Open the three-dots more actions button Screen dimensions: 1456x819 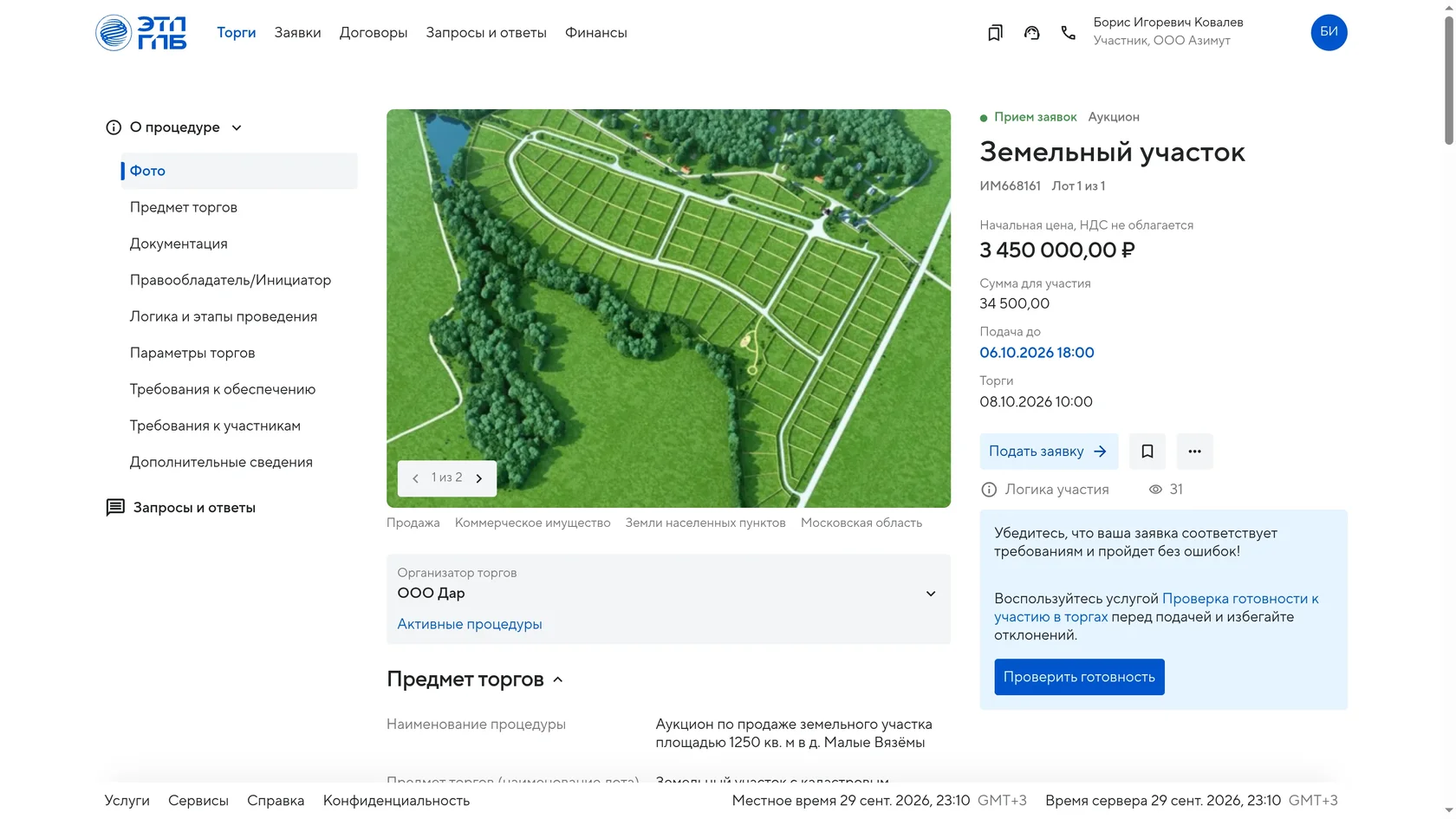1194,452
